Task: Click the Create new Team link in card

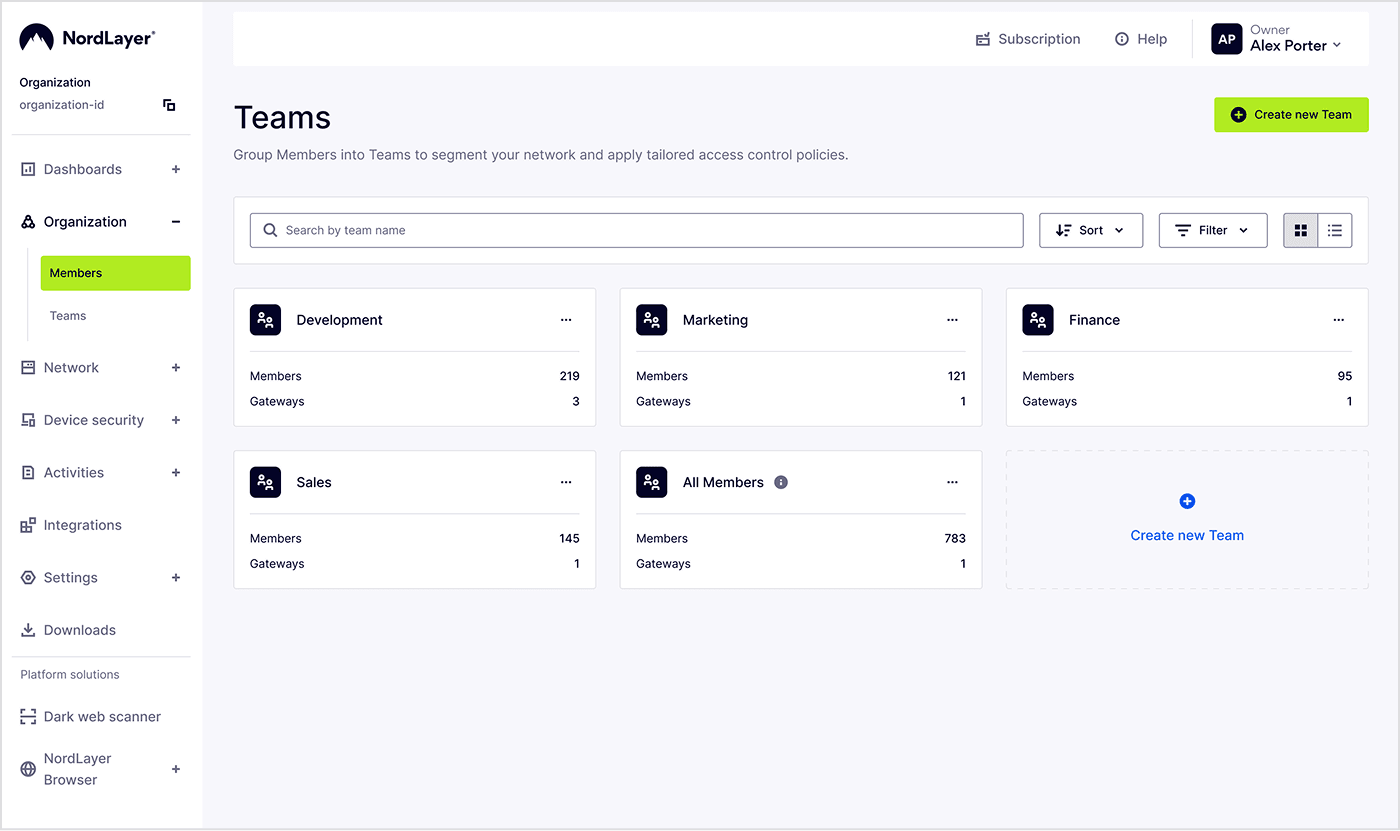Action: [1187, 536]
